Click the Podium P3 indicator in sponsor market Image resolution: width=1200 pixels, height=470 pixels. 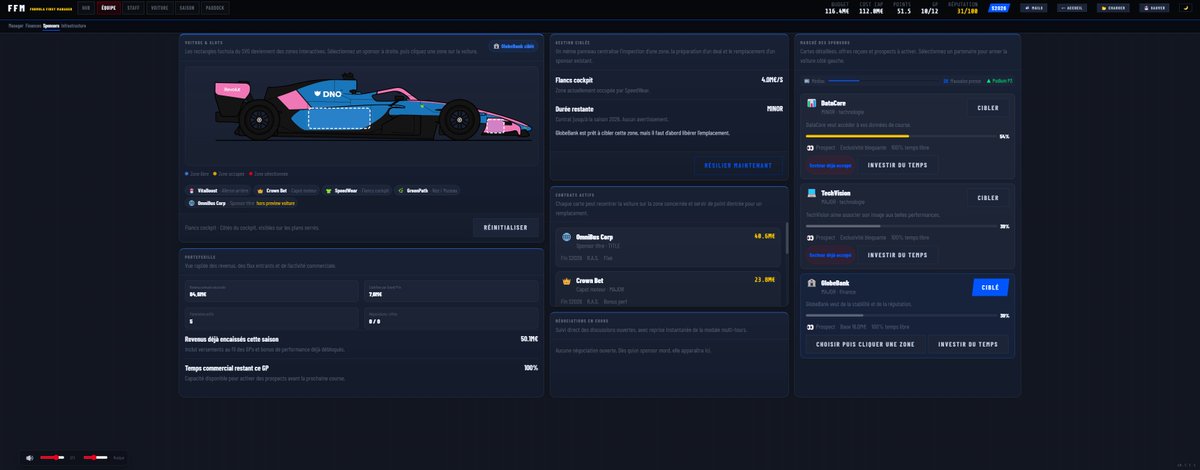[x=999, y=80]
